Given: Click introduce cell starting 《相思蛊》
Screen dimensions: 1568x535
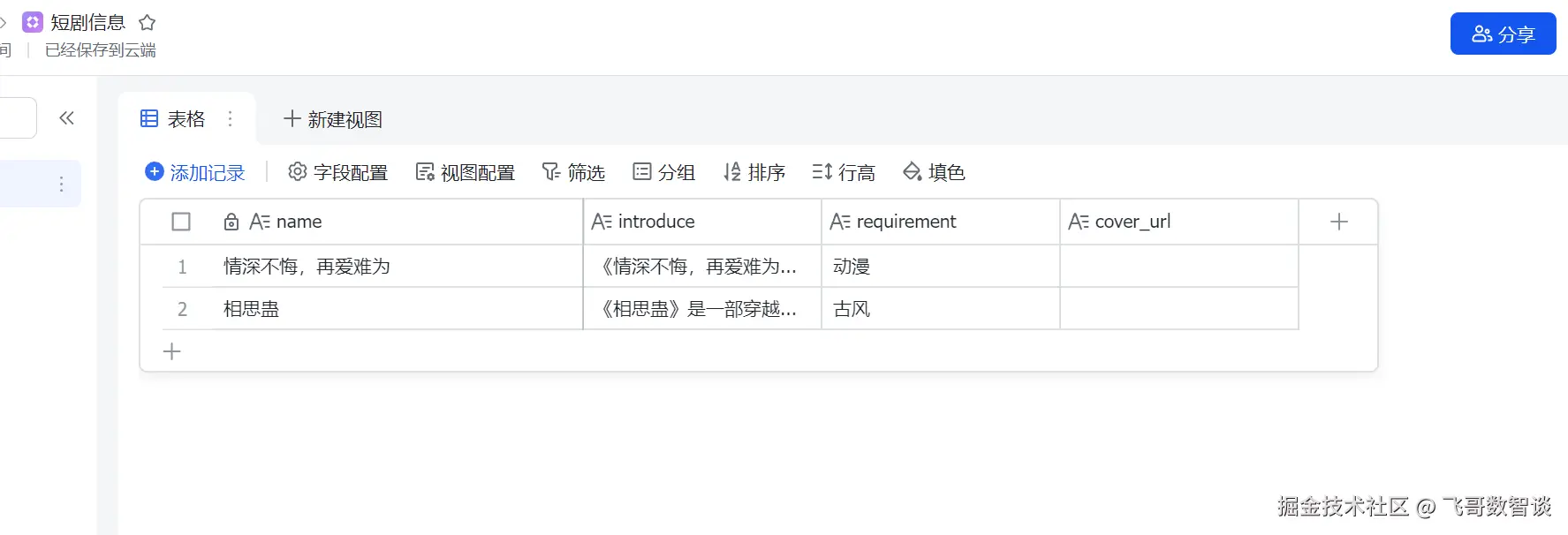Looking at the screenshot, I should [702, 308].
